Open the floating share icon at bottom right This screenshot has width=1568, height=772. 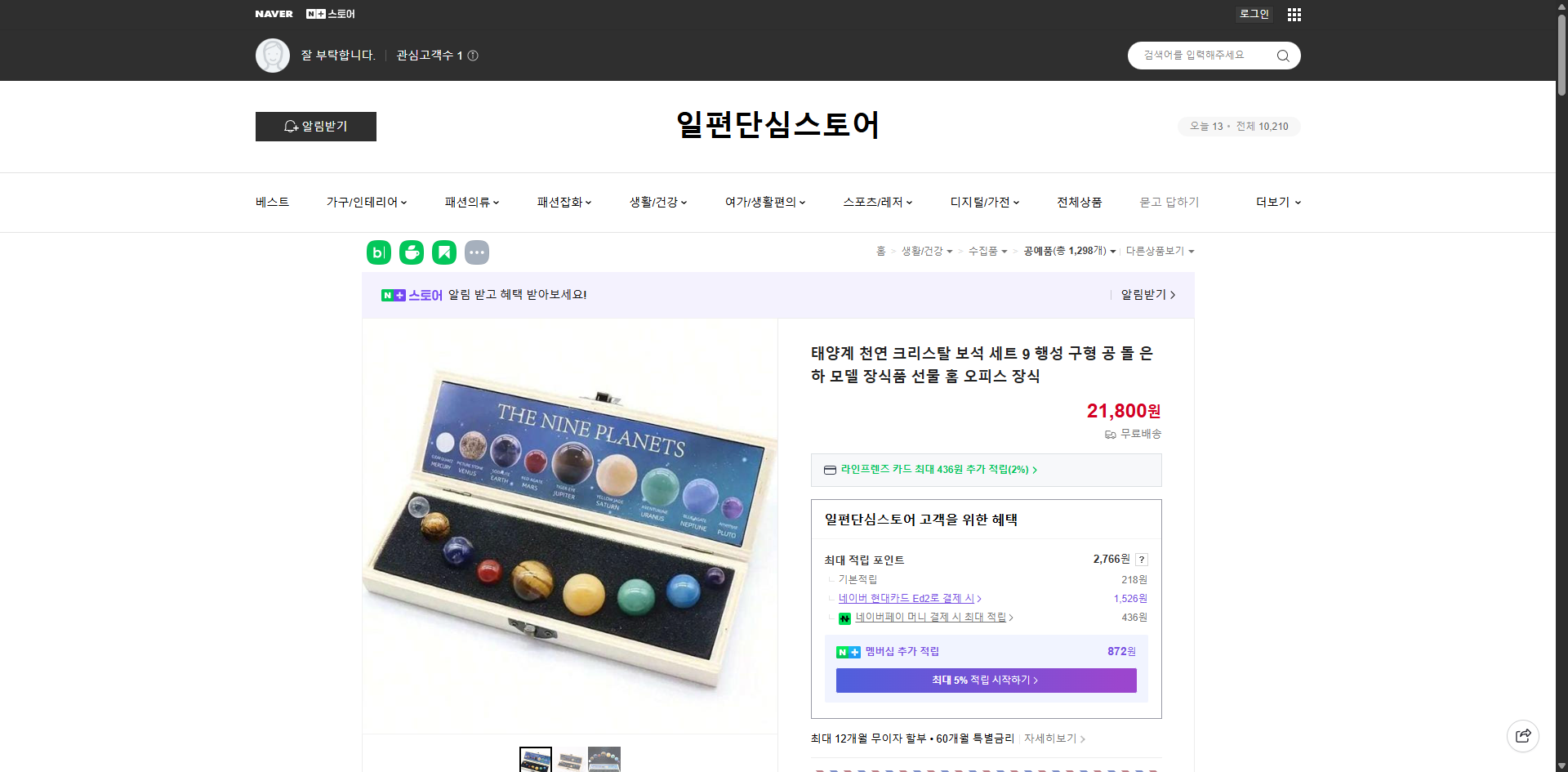pos(1523,735)
